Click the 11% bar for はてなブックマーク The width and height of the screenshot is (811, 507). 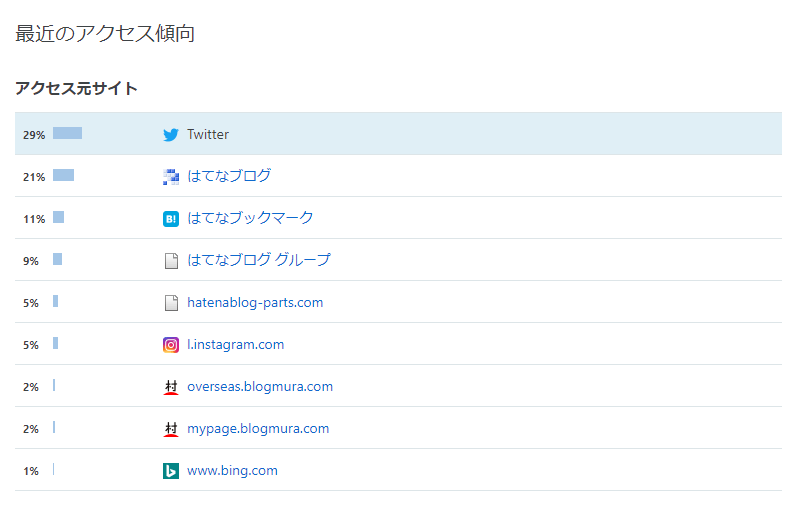point(58,217)
